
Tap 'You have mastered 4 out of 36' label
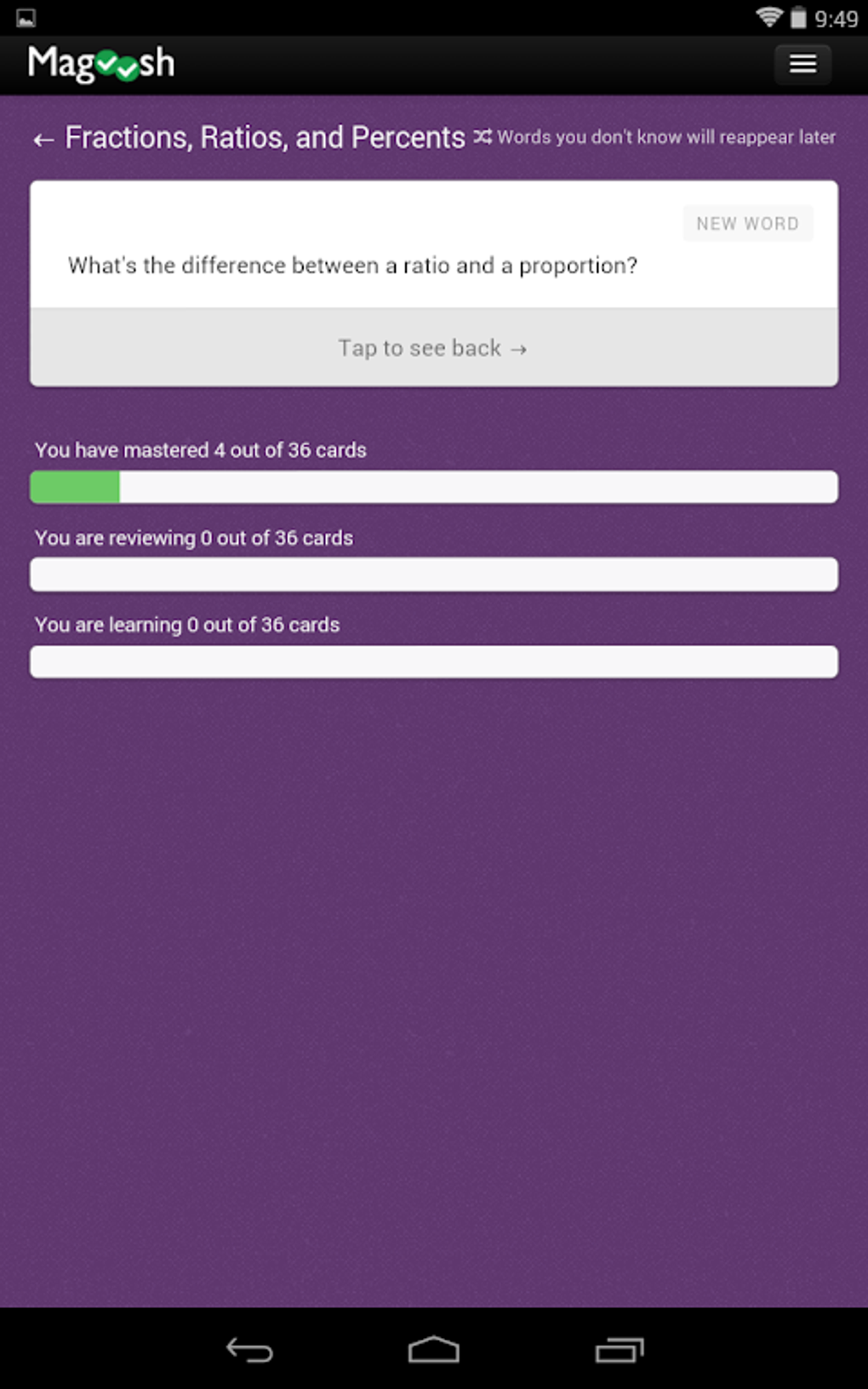[x=201, y=450]
